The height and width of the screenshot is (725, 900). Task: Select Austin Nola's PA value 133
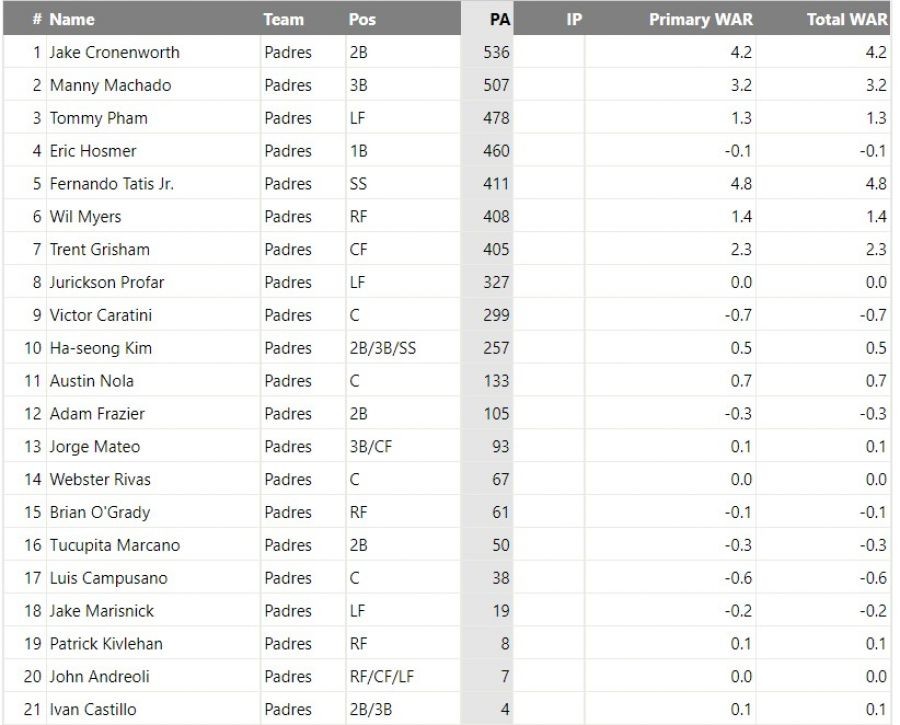coord(496,381)
